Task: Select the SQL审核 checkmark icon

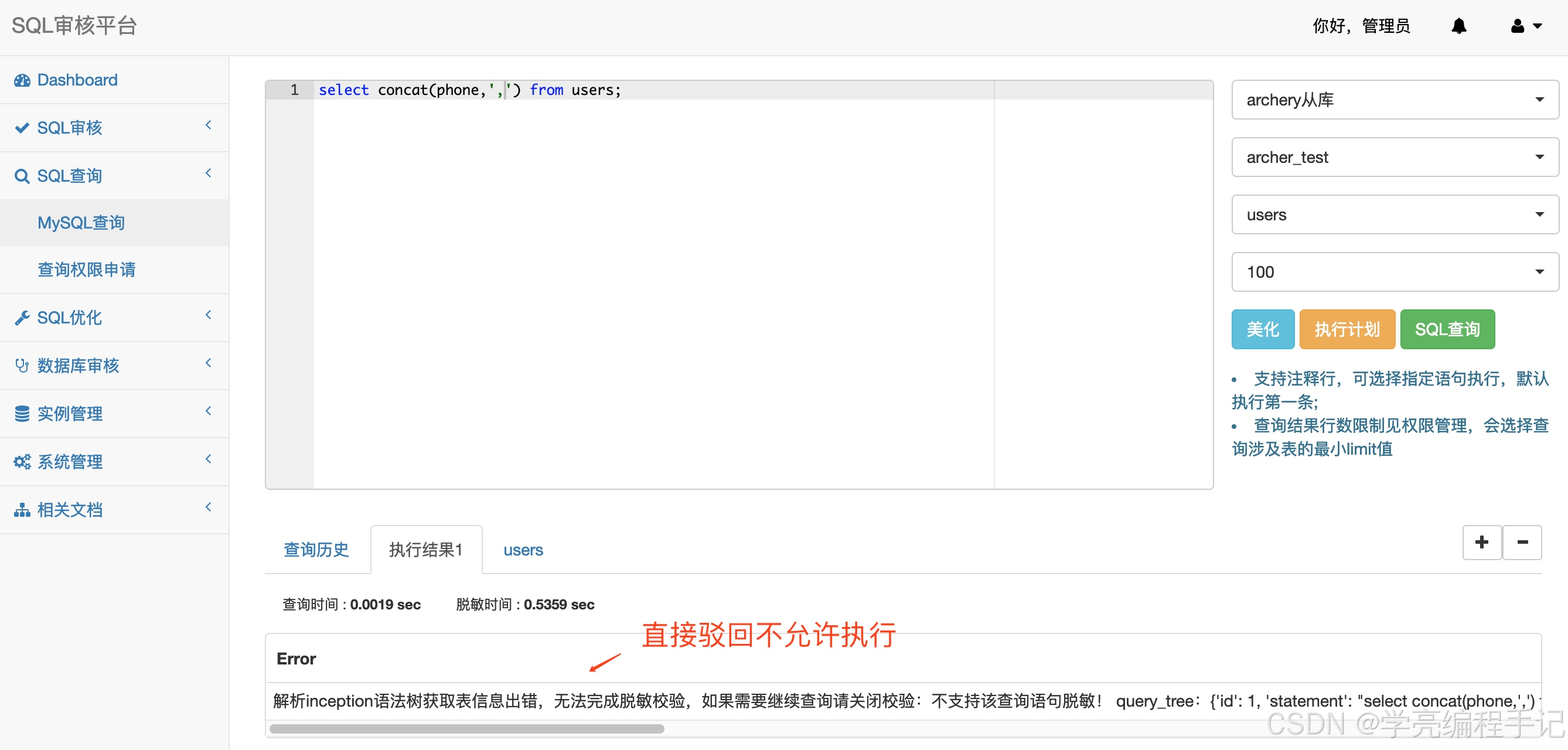Action: pos(22,127)
